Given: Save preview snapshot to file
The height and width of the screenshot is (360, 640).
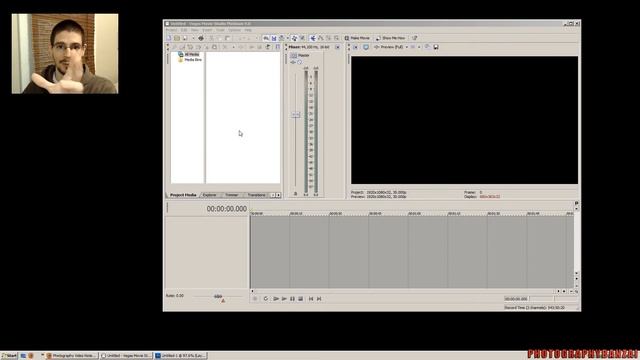Looking at the screenshot, I should (436, 47).
